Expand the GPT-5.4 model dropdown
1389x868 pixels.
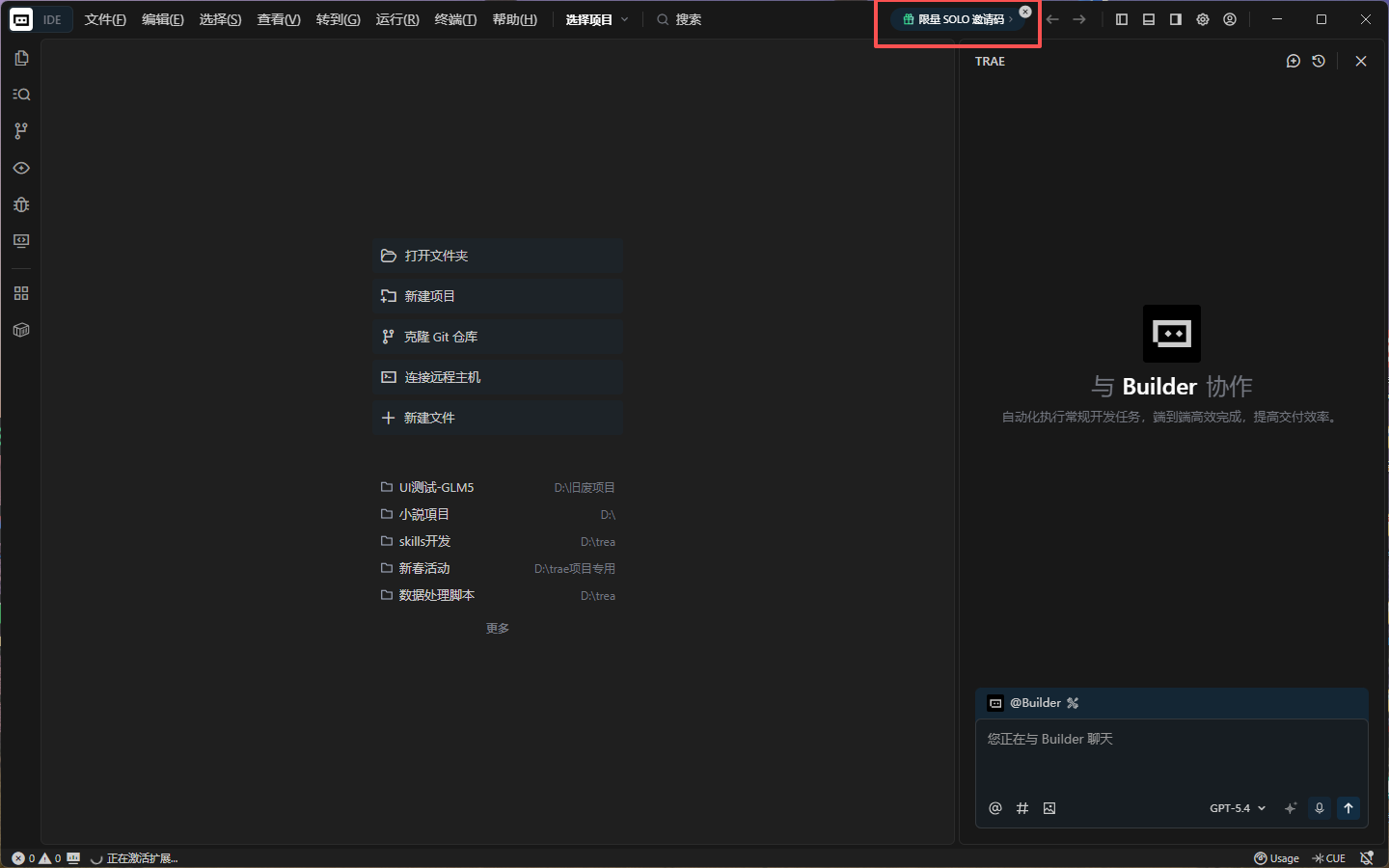coord(1238,808)
